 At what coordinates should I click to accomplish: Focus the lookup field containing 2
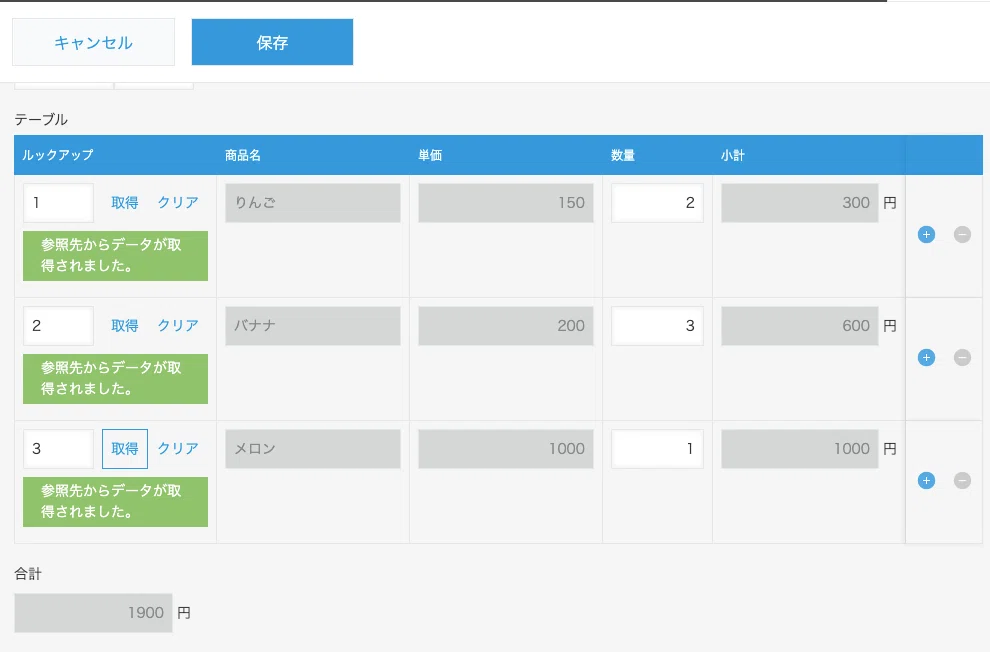(x=59, y=326)
